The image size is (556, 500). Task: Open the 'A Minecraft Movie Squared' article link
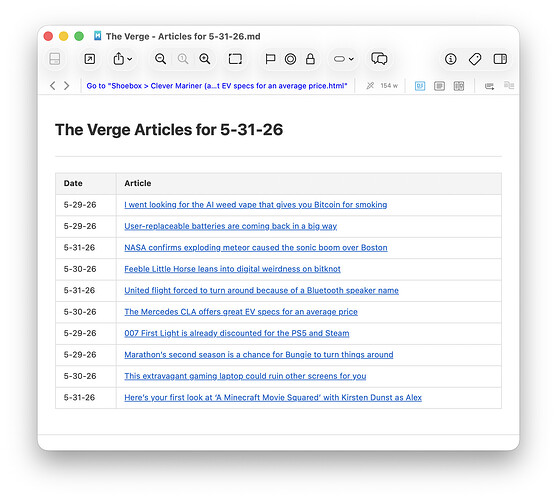point(273,398)
